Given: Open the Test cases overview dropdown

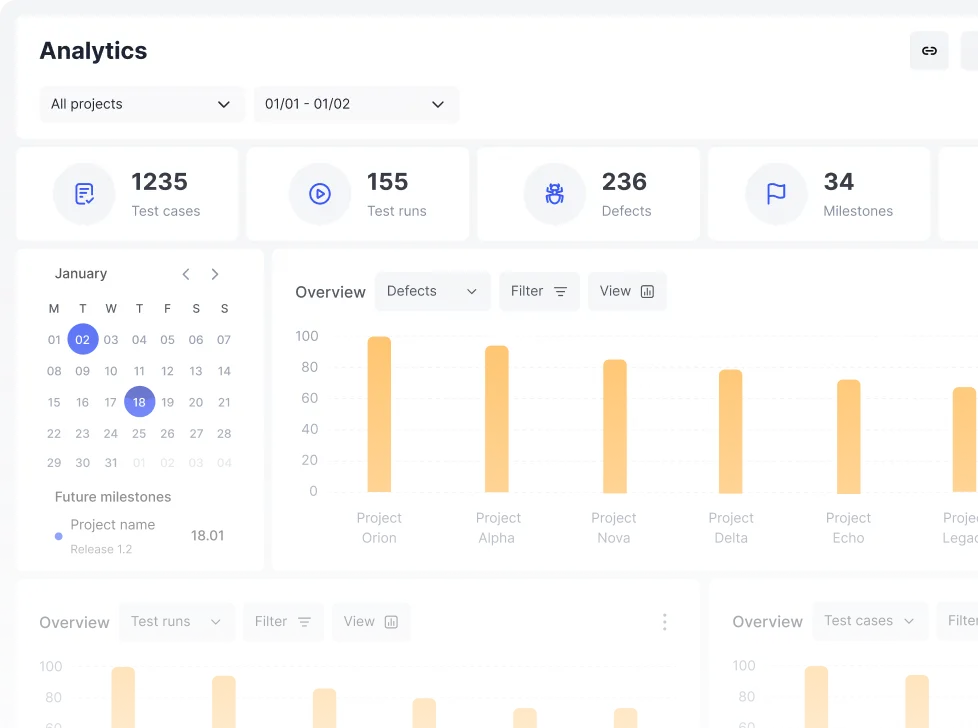Looking at the screenshot, I should pyautogui.click(x=869, y=621).
